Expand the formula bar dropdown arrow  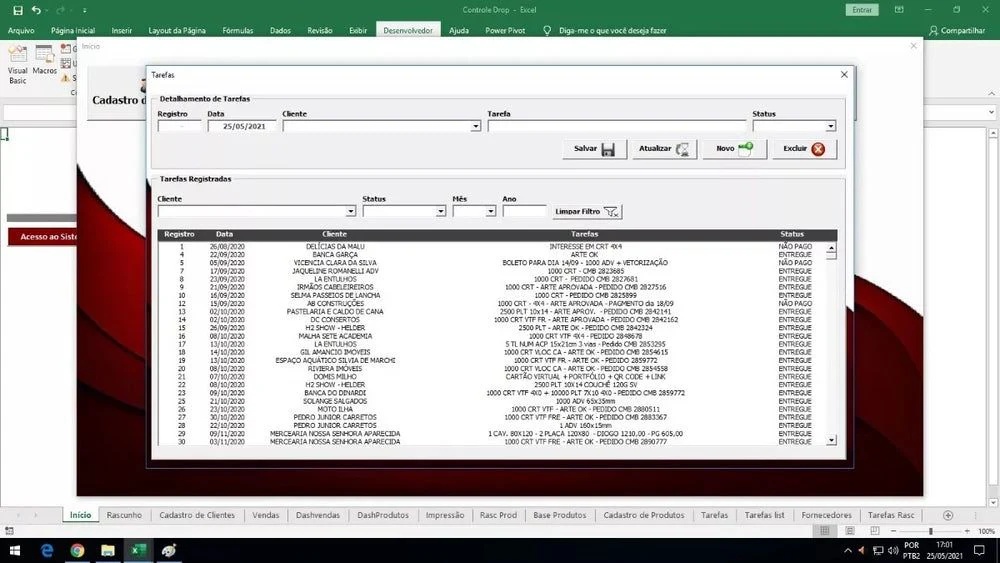pyautogui.click(x=991, y=112)
